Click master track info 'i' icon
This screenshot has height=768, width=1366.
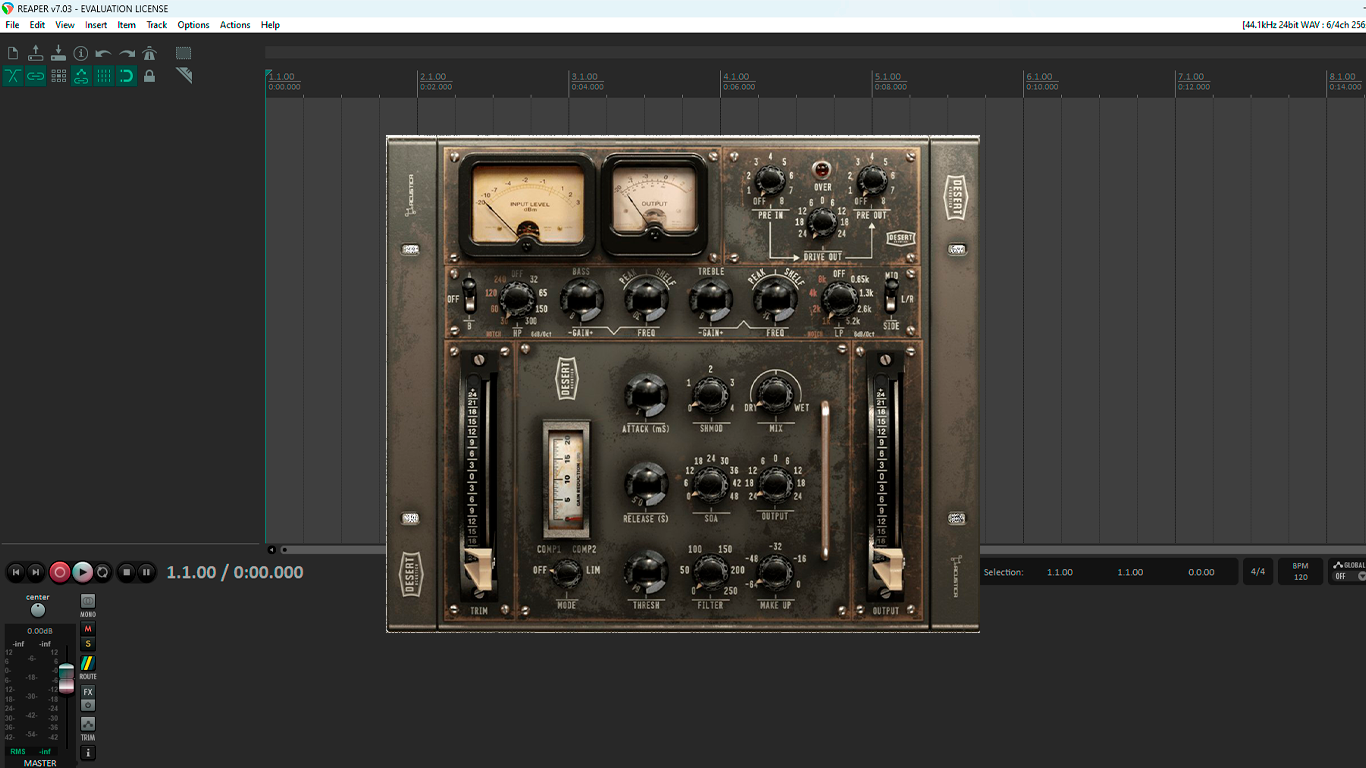click(x=88, y=752)
